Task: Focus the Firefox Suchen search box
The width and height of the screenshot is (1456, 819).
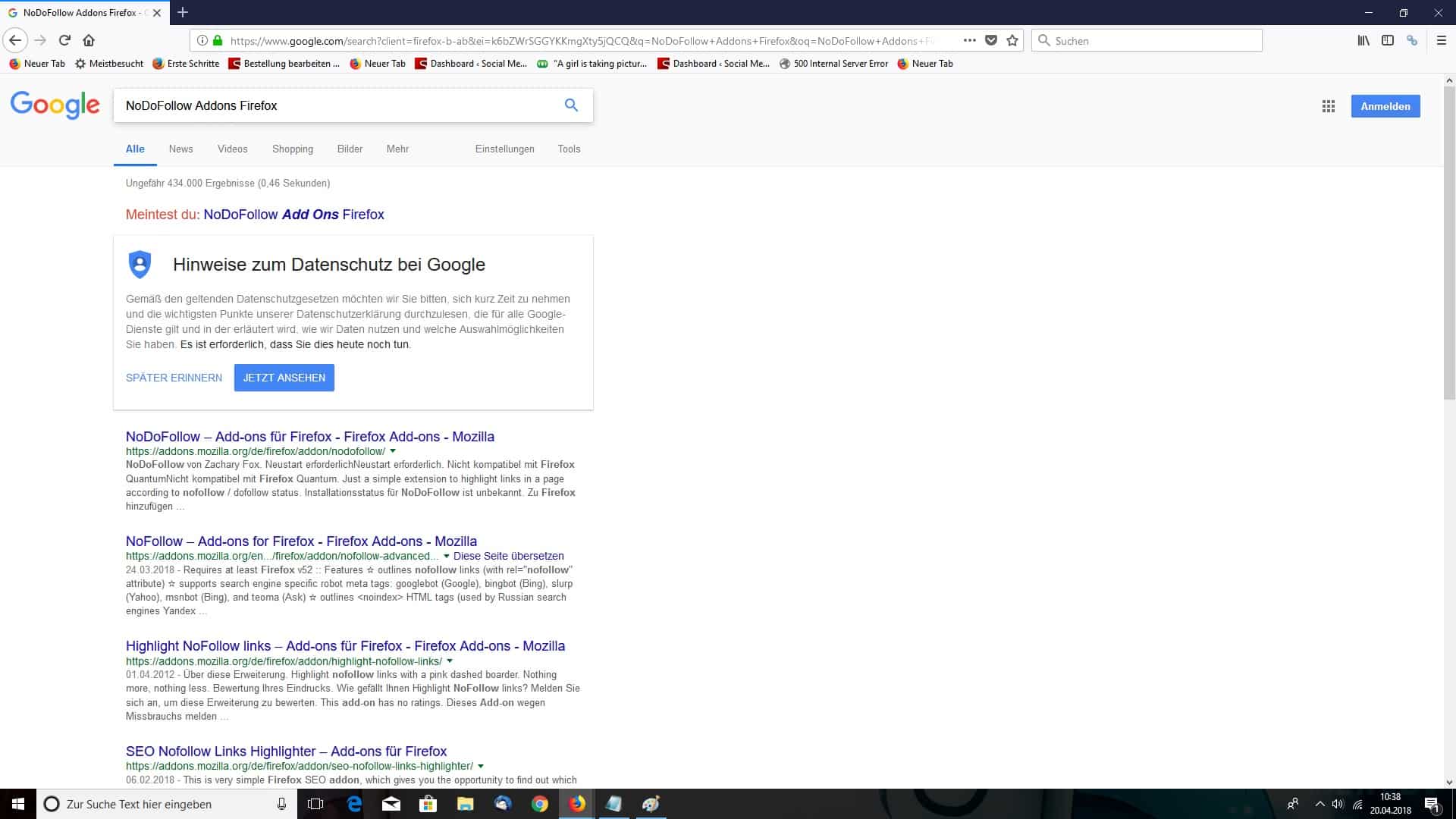Action: (x=1147, y=40)
